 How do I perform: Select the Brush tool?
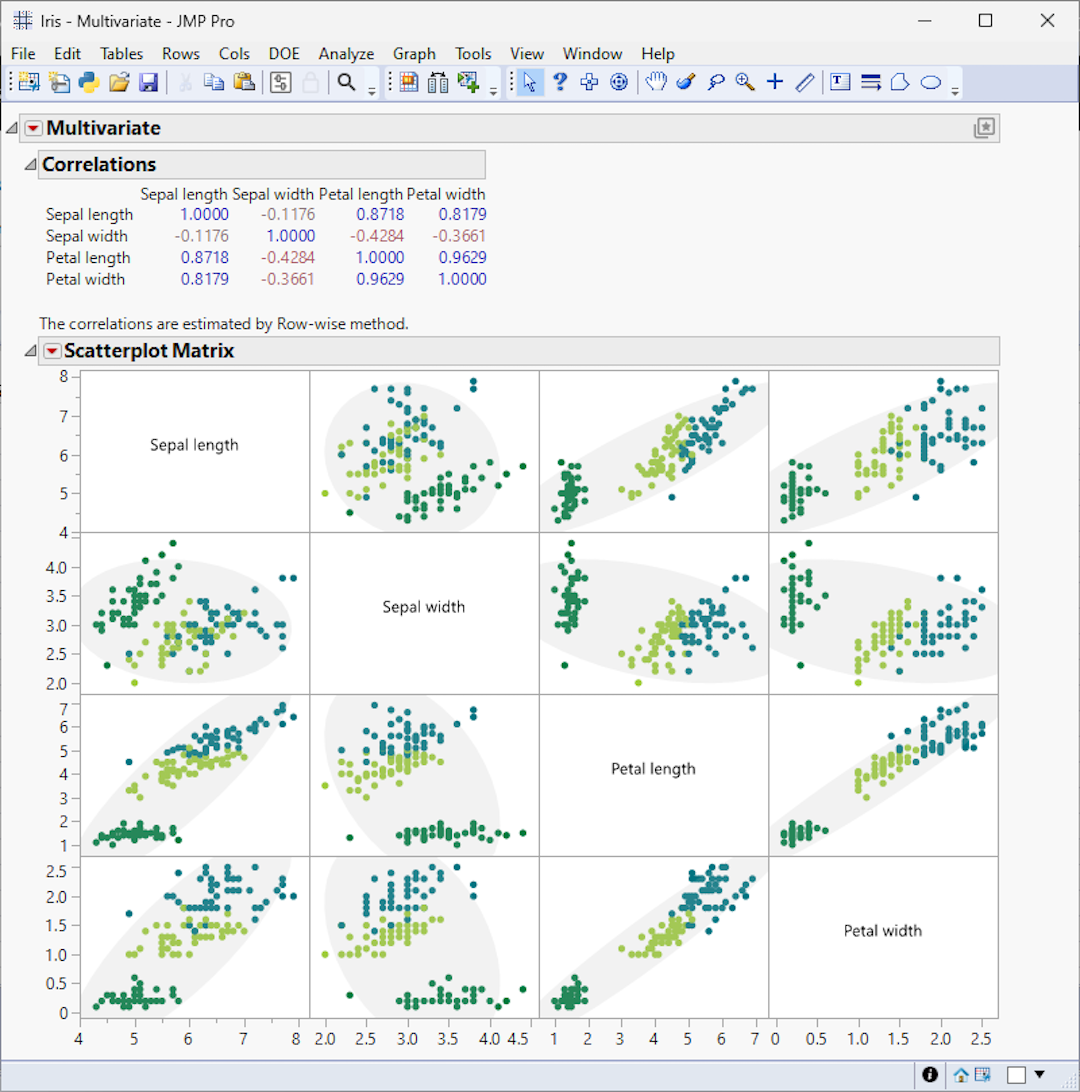(x=687, y=82)
